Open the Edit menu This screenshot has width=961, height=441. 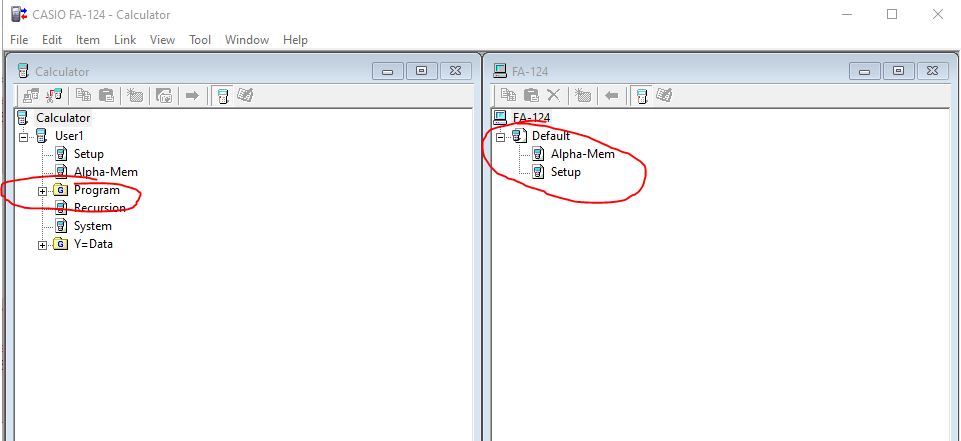pyautogui.click(x=52, y=40)
